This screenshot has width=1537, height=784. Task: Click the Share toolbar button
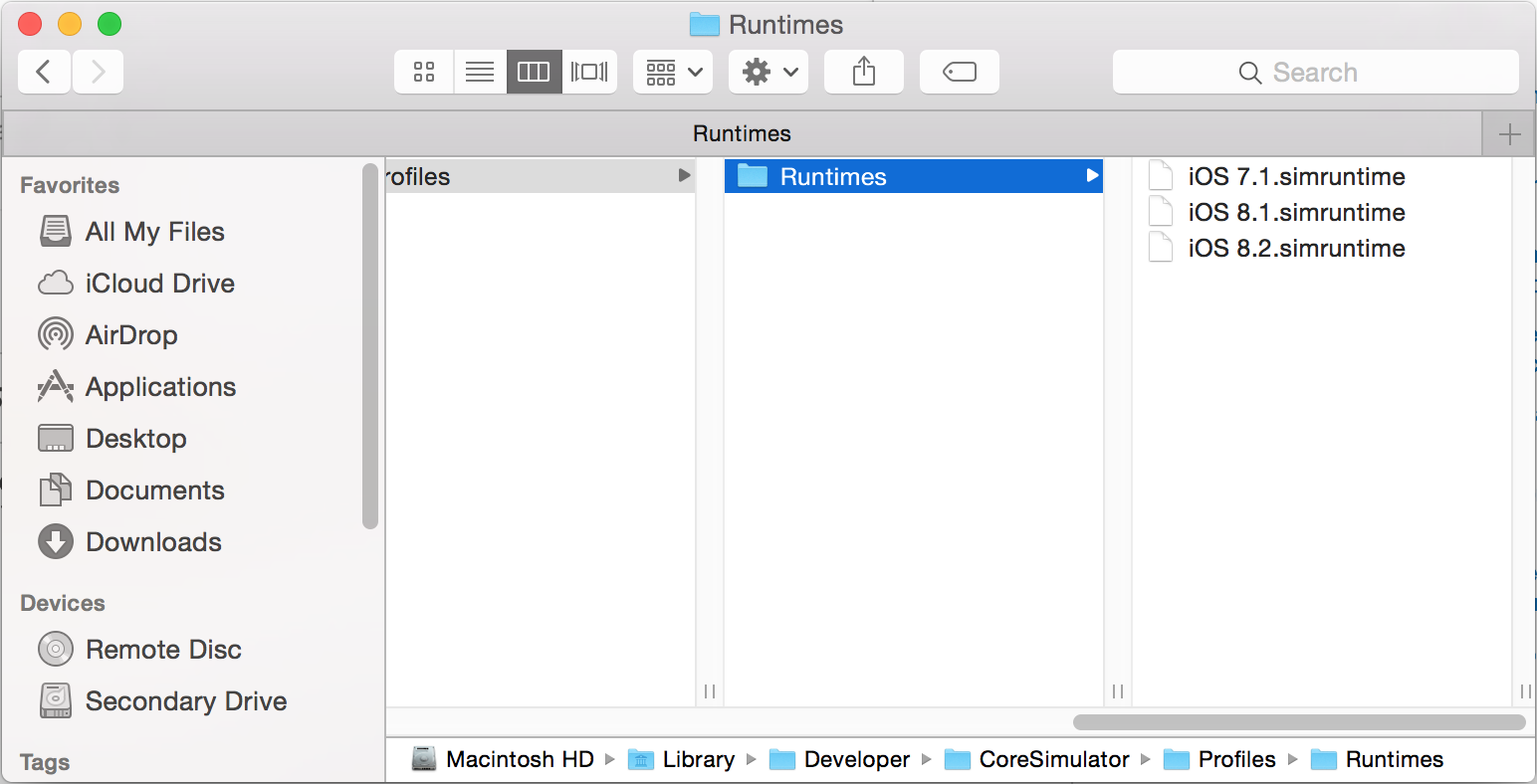(864, 72)
